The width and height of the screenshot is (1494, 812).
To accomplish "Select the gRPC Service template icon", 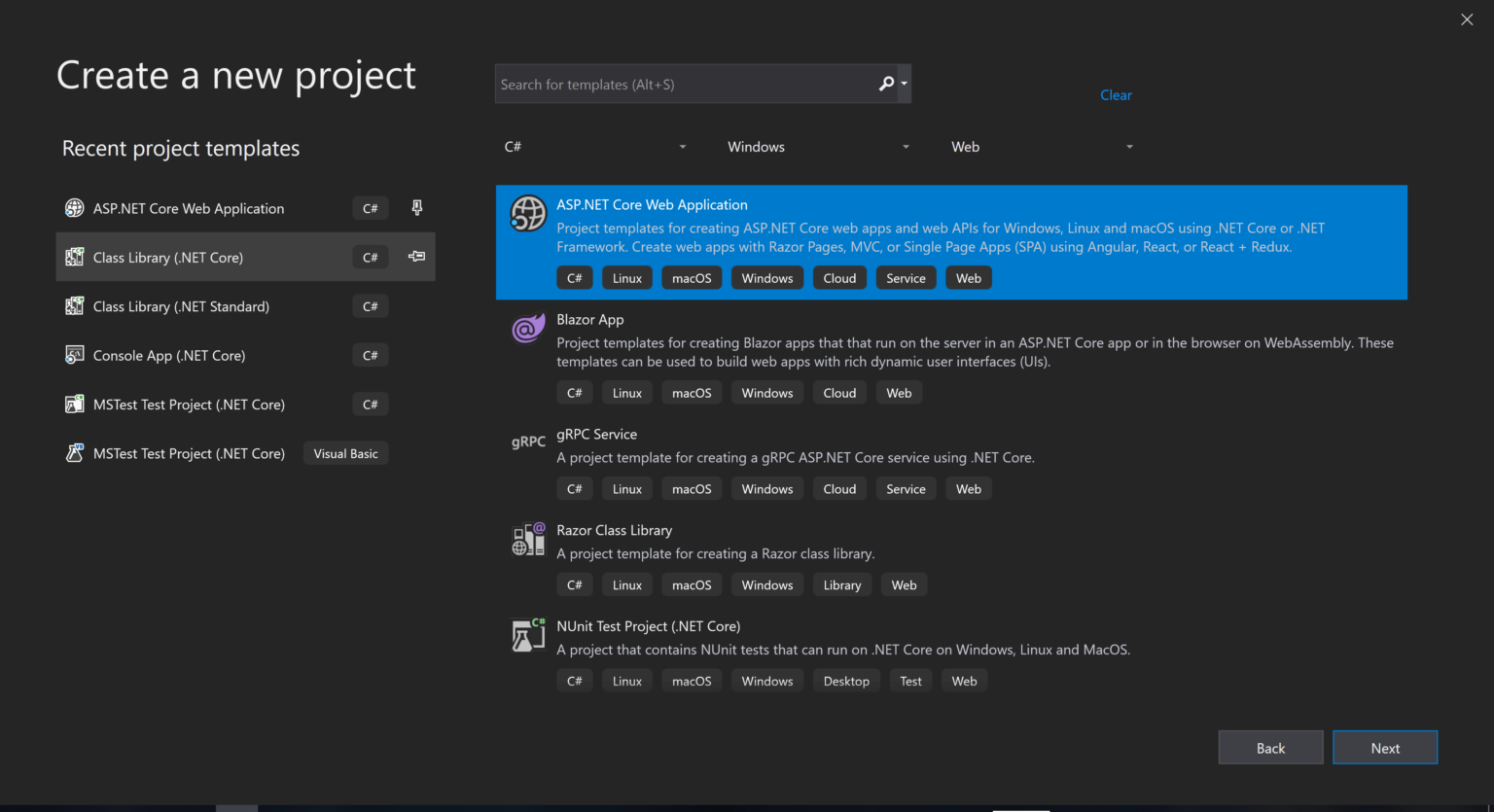I will click(527, 441).
